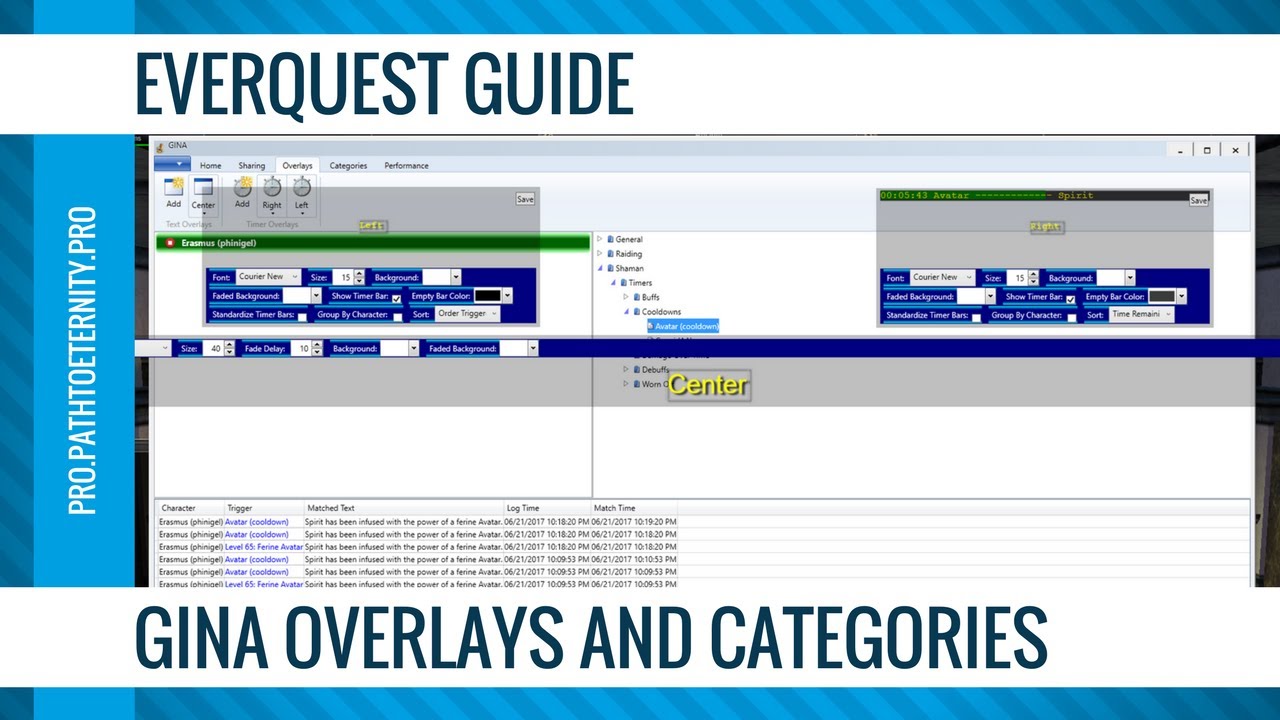The height and width of the screenshot is (720, 1280).
Task: Expand the Buffs tree node
Action: coord(626,297)
